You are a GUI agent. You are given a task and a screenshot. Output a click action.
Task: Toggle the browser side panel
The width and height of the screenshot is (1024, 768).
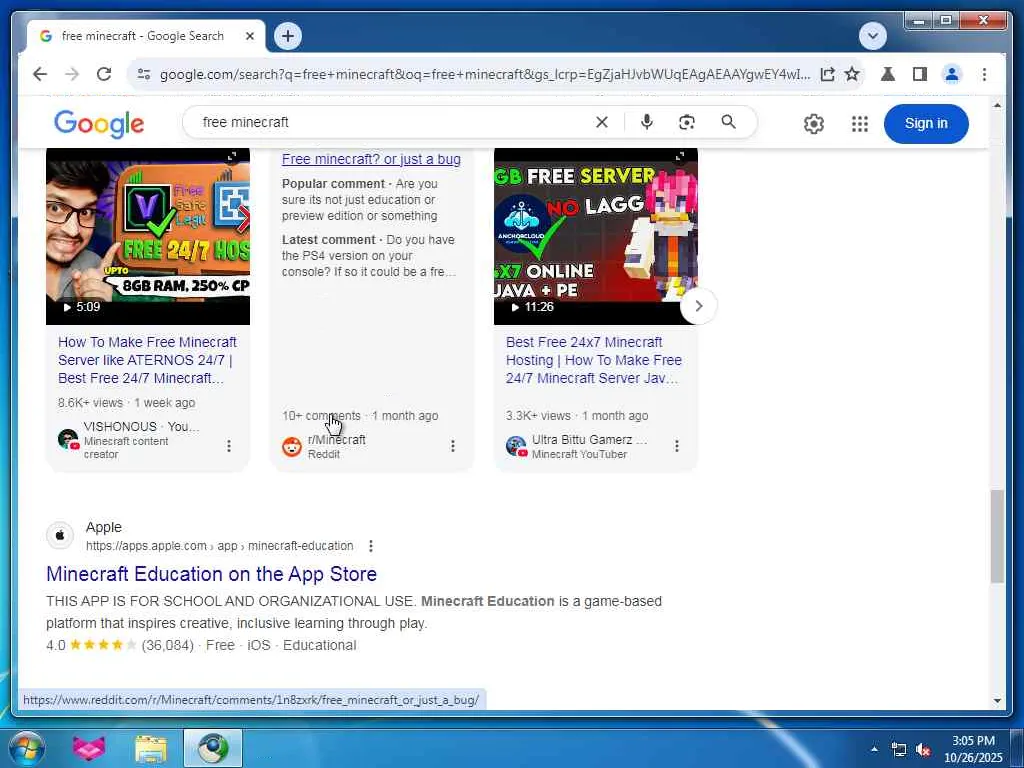pos(920,74)
